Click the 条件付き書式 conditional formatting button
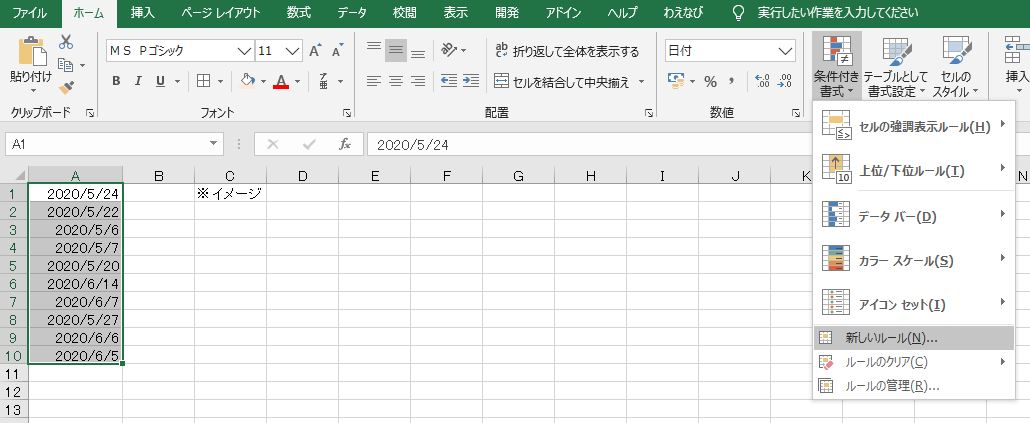This screenshot has width=1030, height=423. 836,66
